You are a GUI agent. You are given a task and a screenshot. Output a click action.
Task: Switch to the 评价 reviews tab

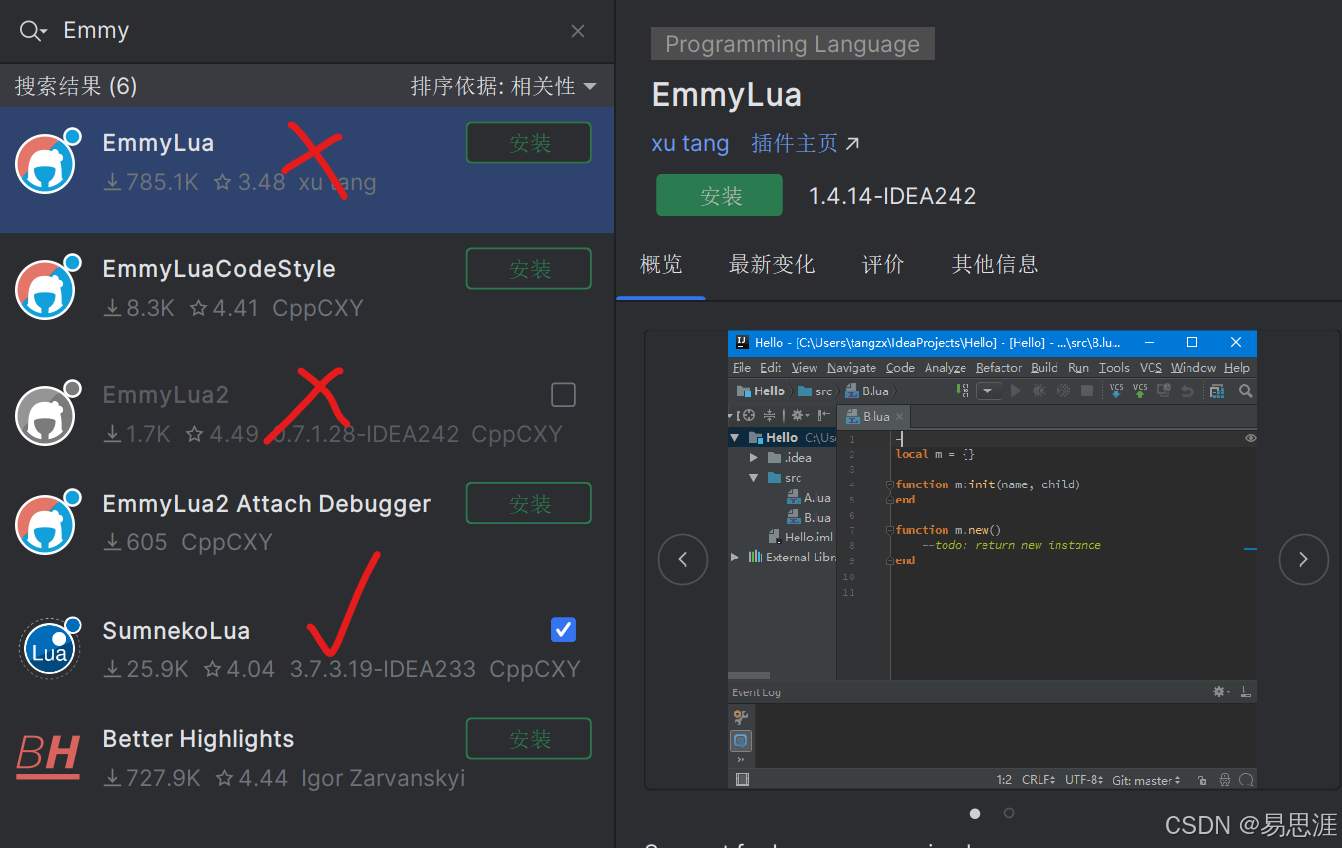(883, 264)
